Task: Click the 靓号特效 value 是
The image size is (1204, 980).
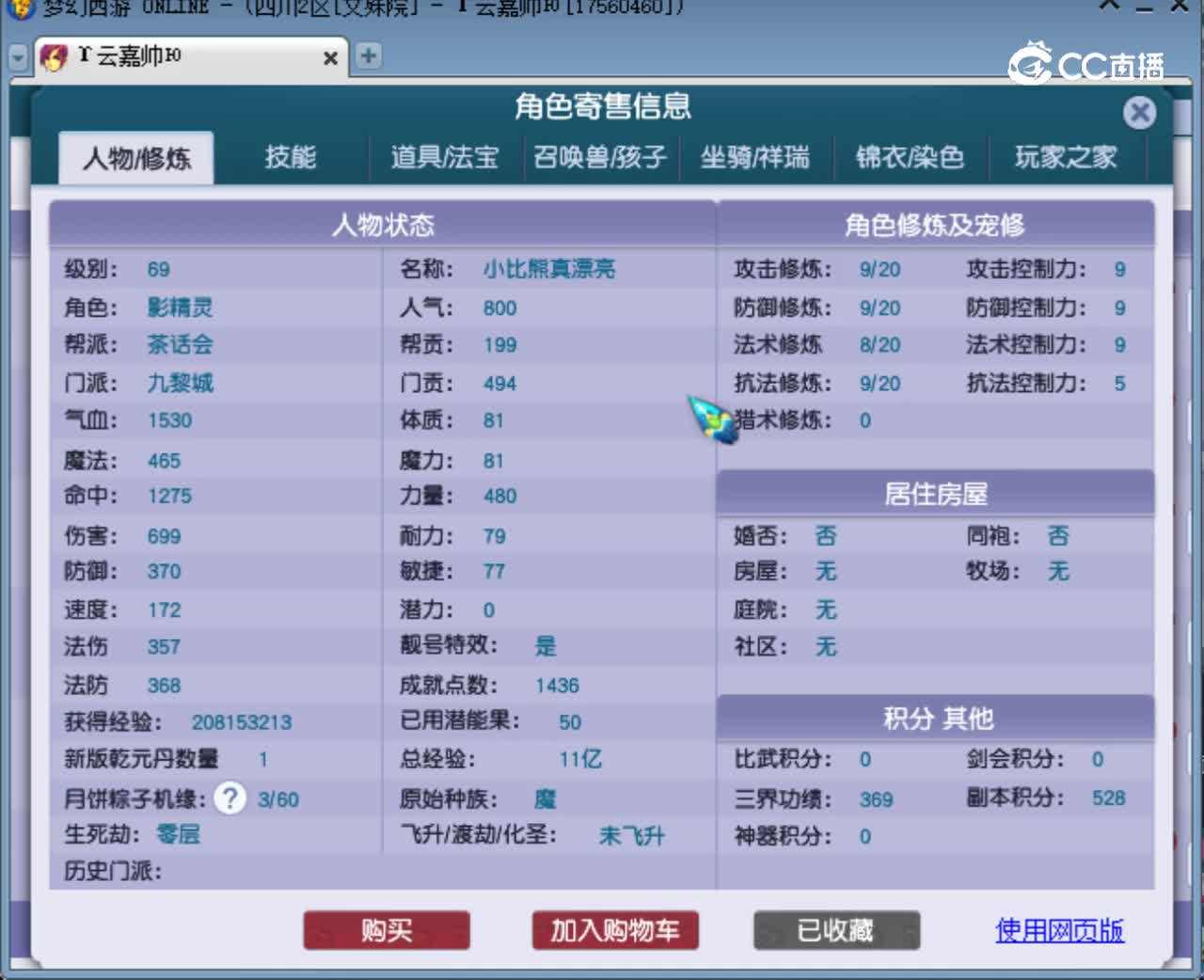Action: pyautogui.click(x=546, y=646)
